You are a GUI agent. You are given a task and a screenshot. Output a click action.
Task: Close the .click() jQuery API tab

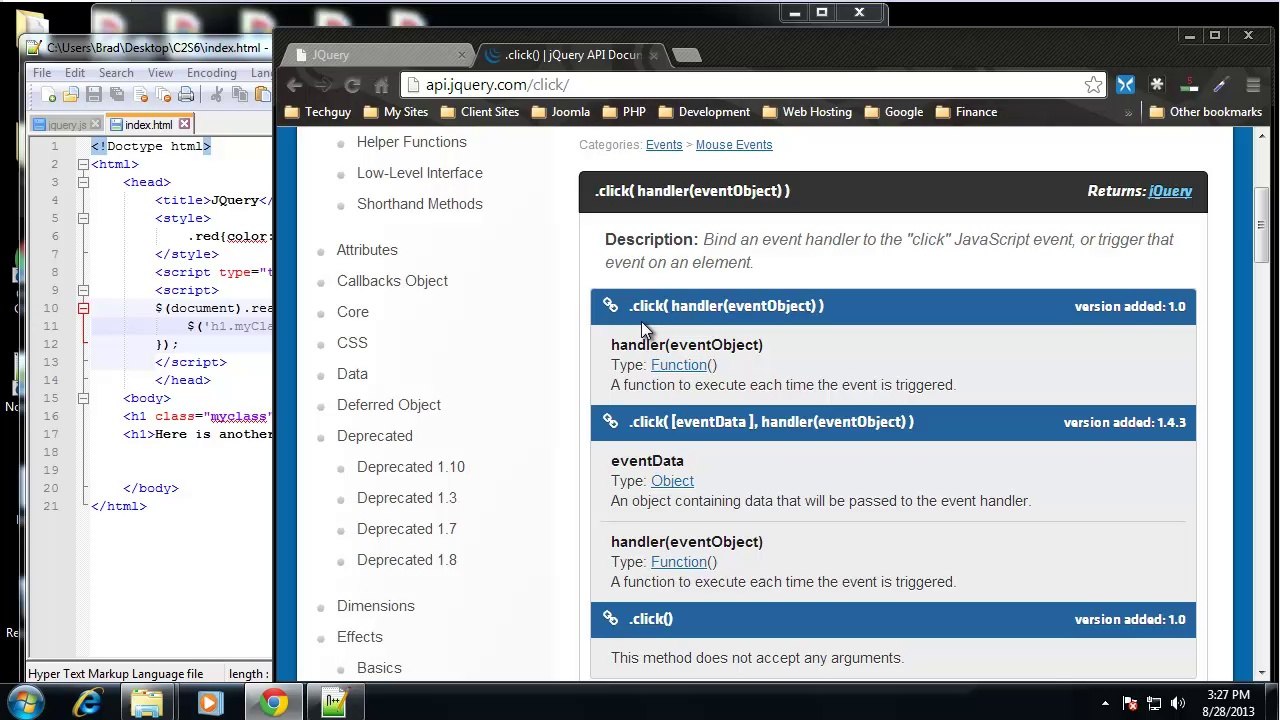[654, 55]
